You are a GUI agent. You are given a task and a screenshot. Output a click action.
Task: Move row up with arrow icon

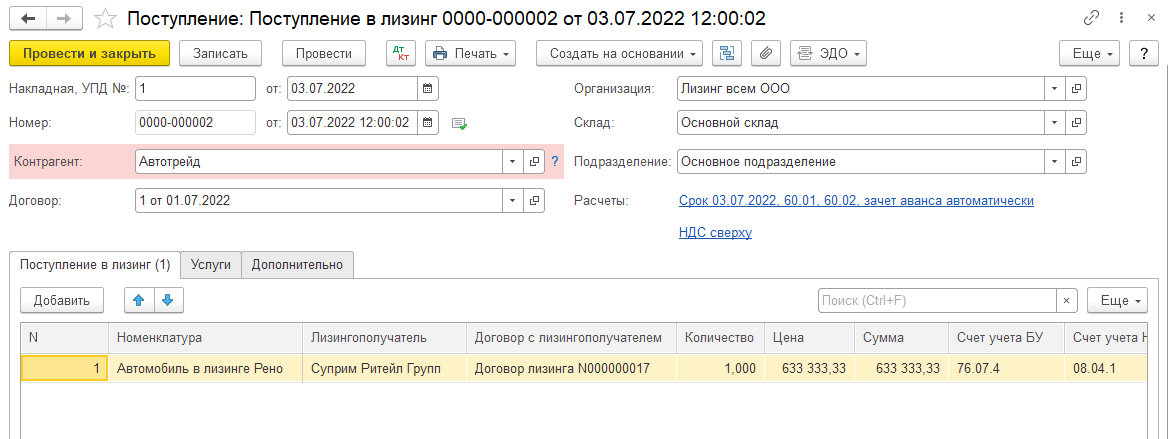(139, 300)
